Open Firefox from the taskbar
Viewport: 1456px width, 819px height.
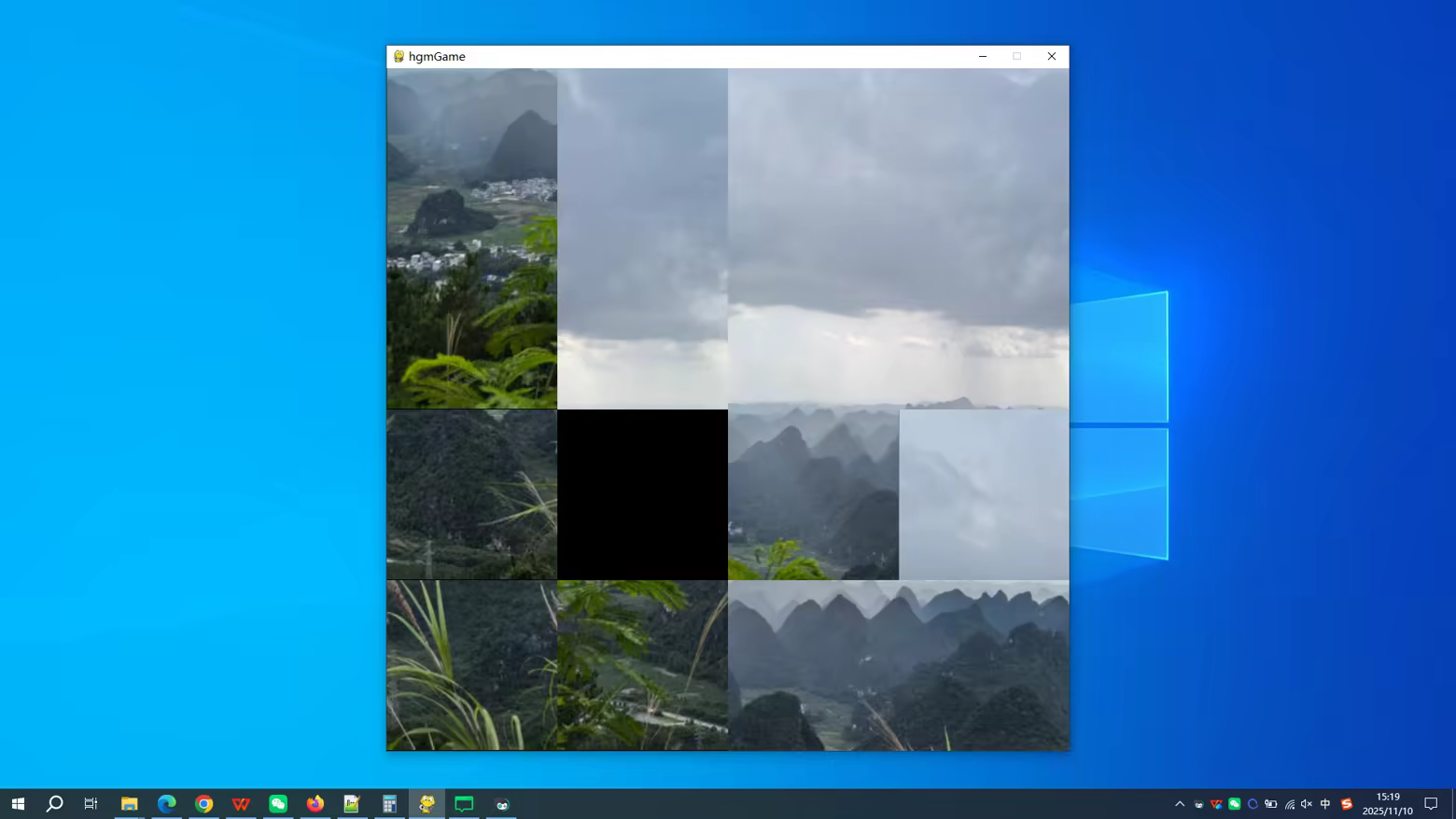click(315, 803)
